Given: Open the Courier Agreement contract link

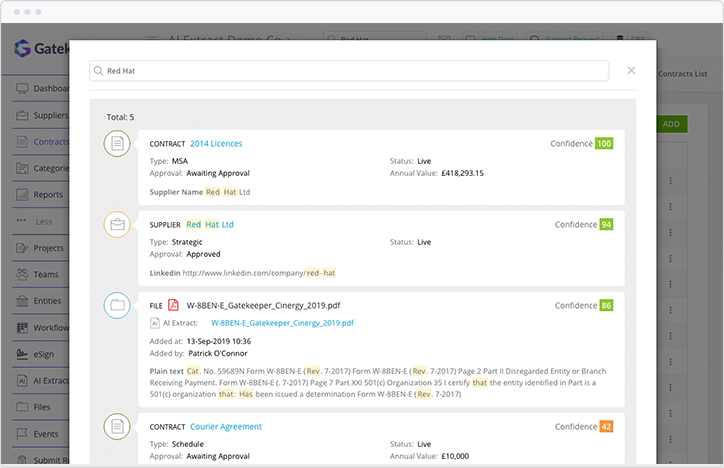Looking at the screenshot, I should (x=225, y=426).
